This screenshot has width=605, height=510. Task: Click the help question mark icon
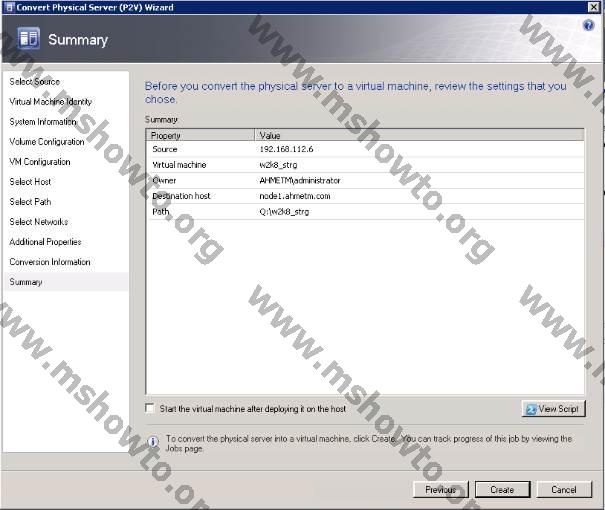[588, 25]
